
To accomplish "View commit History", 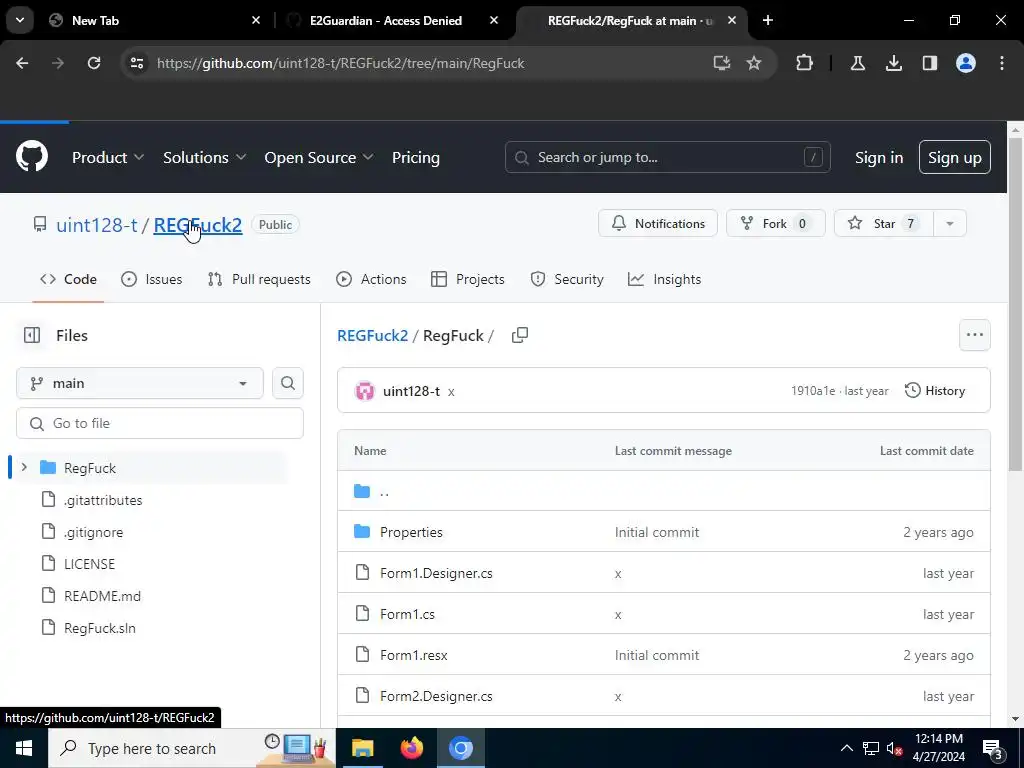I will pyautogui.click(x=935, y=391).
